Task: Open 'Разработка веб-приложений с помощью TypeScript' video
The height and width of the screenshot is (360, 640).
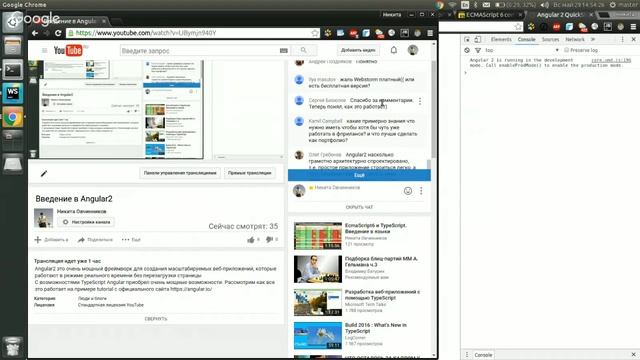Action: (x=318, y=302)
